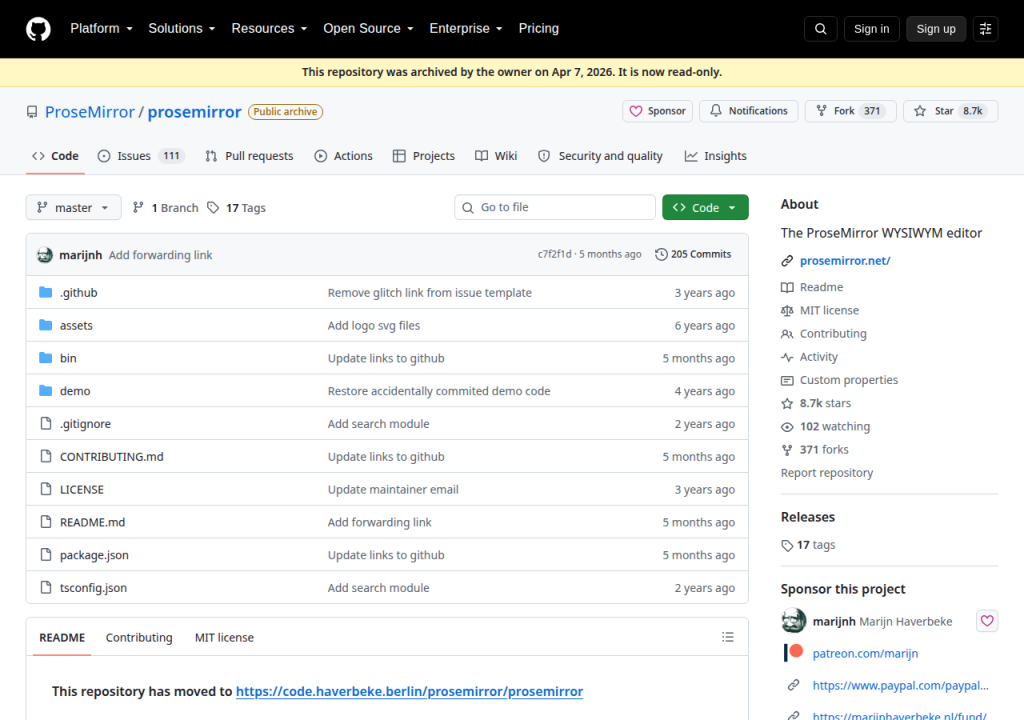Open the Custom properties link in About
The width and height of the screenshot is (1024, 720).
[839, 380]
